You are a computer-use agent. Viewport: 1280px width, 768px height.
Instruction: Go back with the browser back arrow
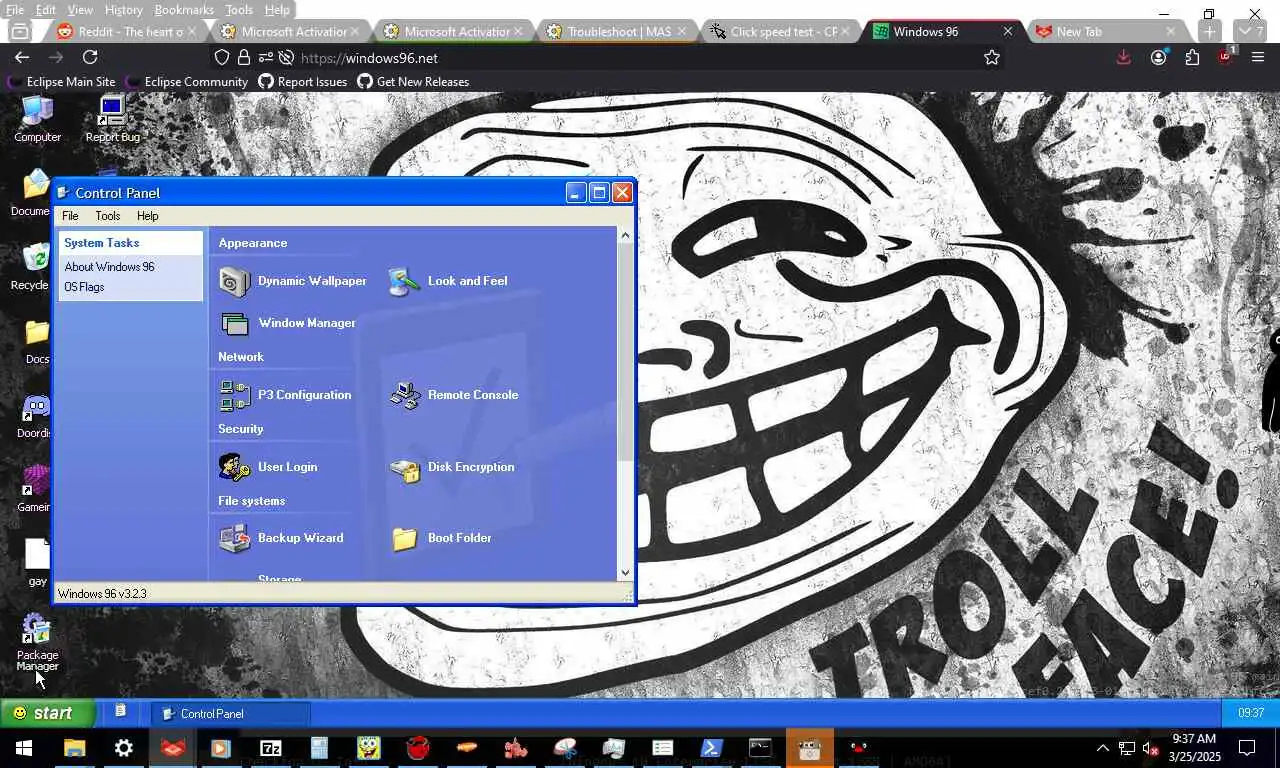(x=22, y=57)
